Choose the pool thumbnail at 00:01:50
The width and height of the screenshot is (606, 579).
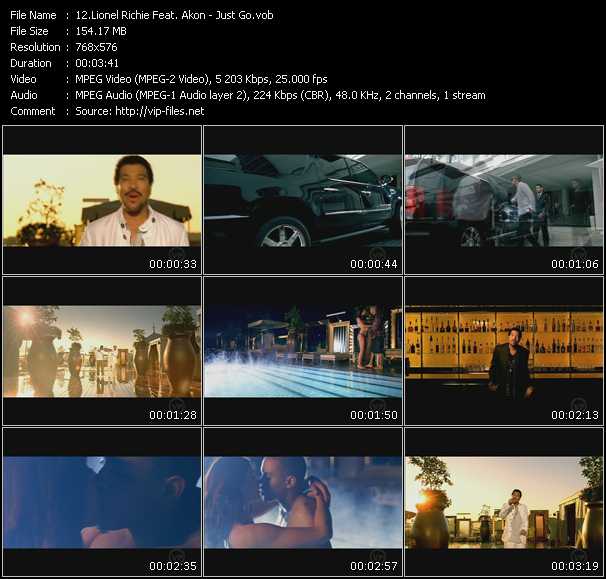click(303, 351)
